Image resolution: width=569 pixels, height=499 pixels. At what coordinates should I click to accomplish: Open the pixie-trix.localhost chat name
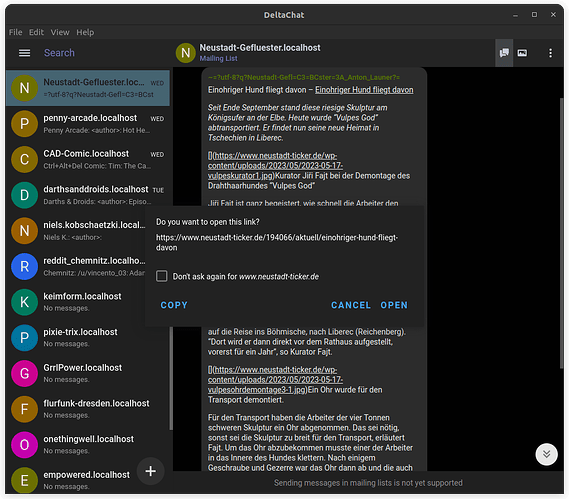point(80,332)
